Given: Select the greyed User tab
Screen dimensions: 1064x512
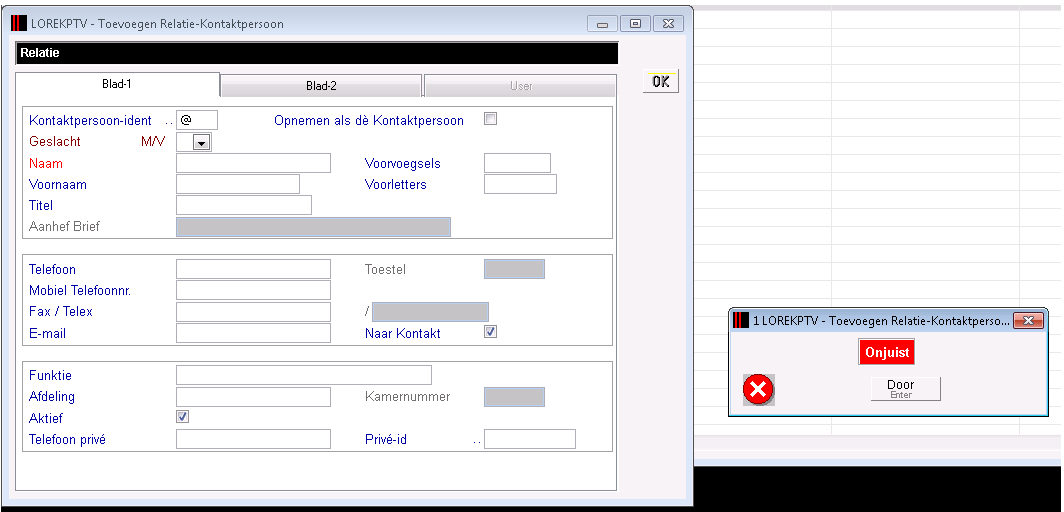Looking at the screenshot, I should click(x=520, y=85).
